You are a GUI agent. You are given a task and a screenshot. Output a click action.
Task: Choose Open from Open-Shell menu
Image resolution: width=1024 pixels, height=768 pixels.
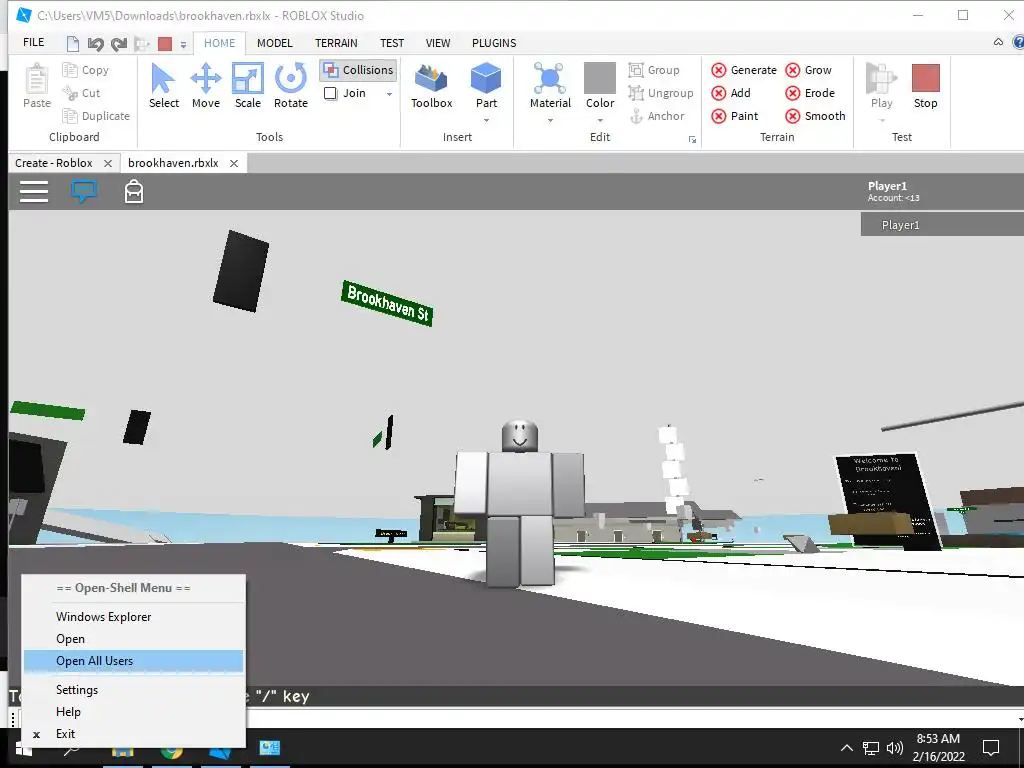pyautogui.click(x=134, y=639)
